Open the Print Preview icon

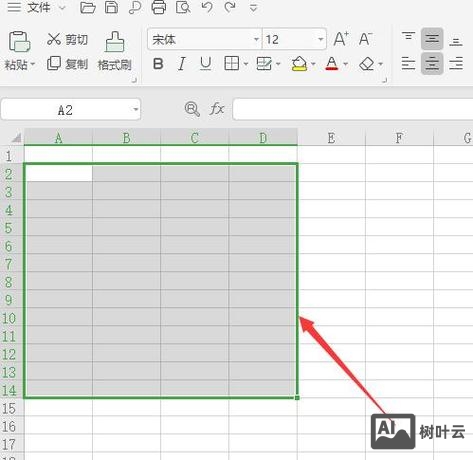pyautogui.click(x=183, y=7)
